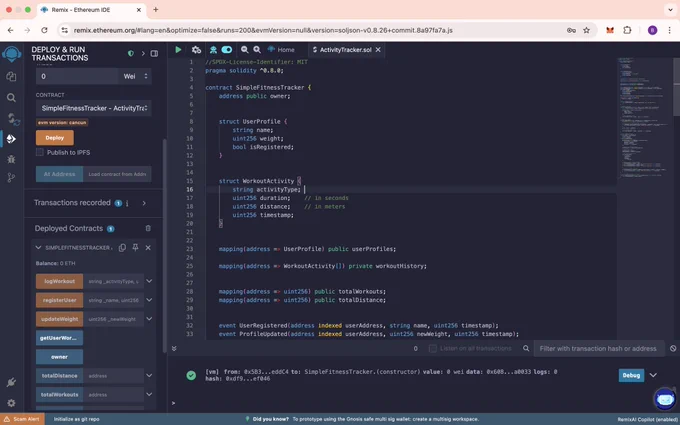Image resolution: width=680 pixels, height=425 pixels.
Task: Open the Wei unit dropdown
Action: [x=135, y=76]
